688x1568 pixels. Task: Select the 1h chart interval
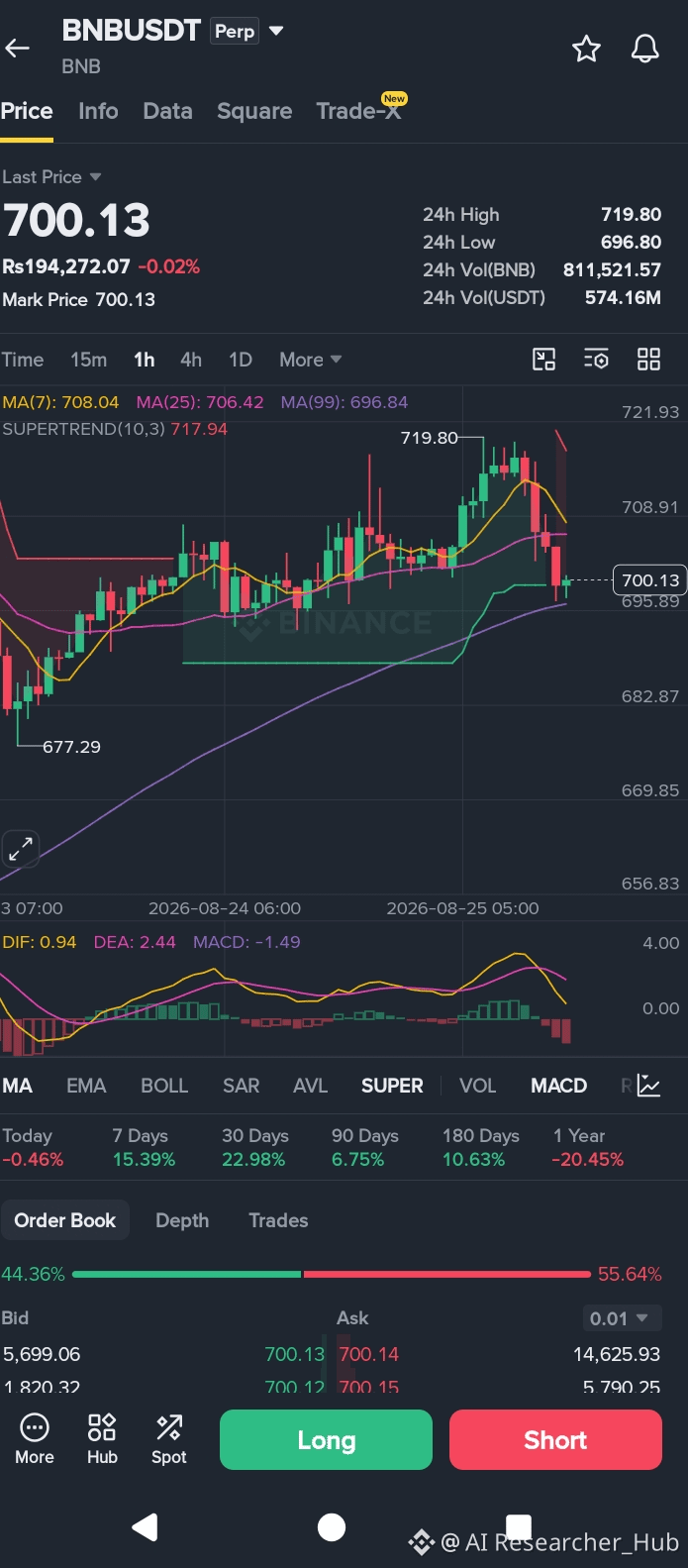(145, 360)
